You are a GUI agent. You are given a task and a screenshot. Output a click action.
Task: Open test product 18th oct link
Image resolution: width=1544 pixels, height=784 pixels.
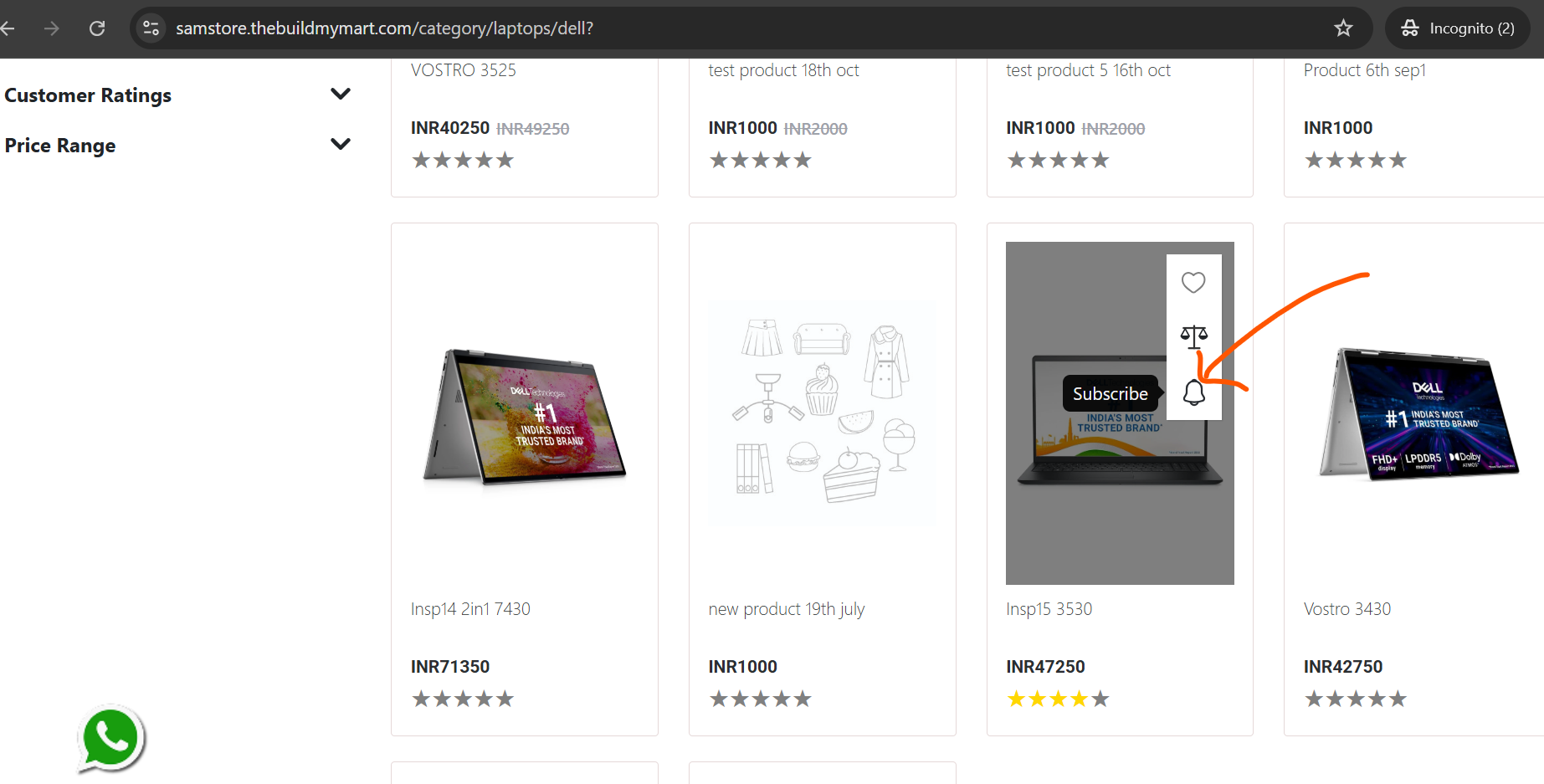point(783,70)
